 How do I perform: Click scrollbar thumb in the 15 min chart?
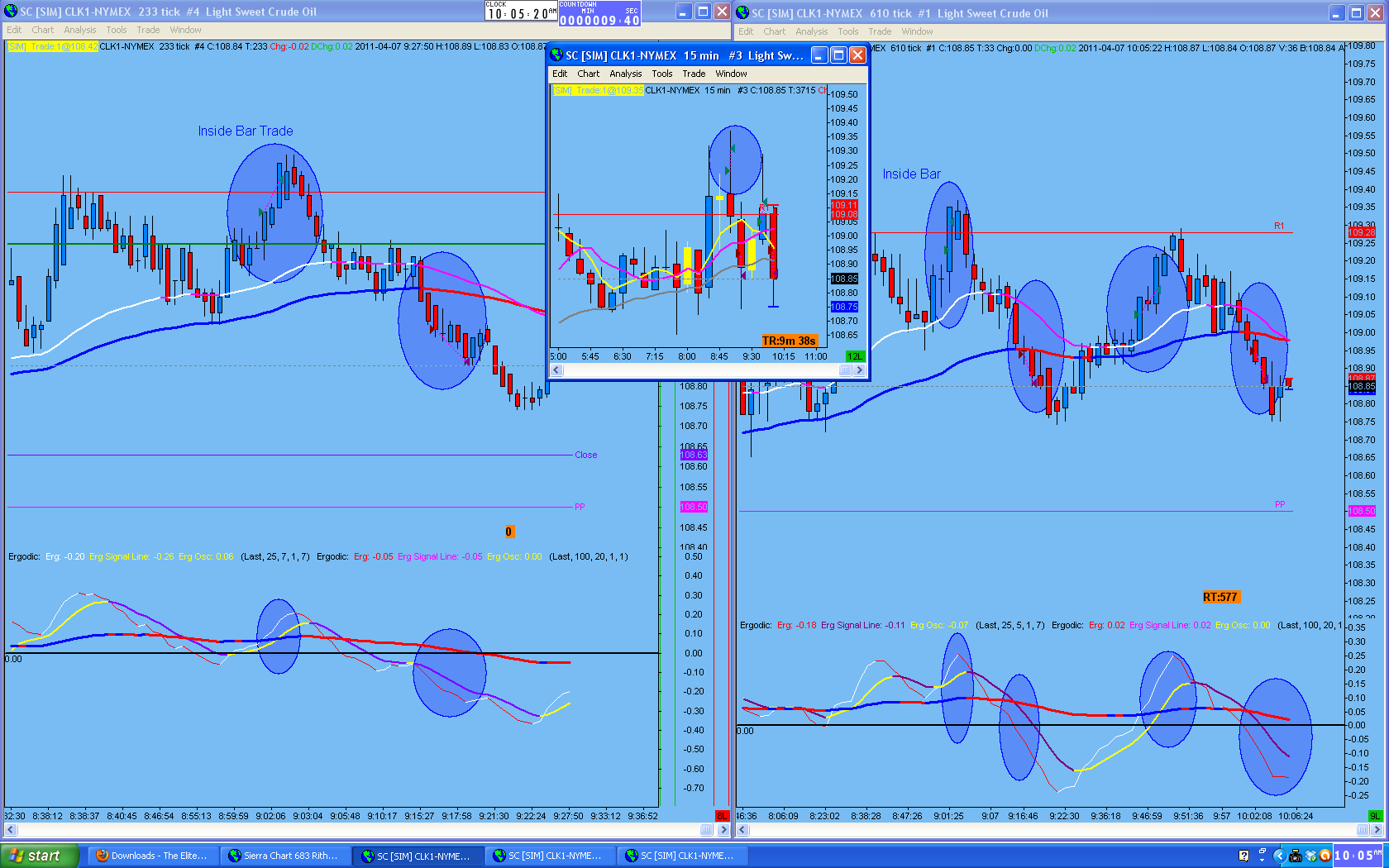click(845, 370)
